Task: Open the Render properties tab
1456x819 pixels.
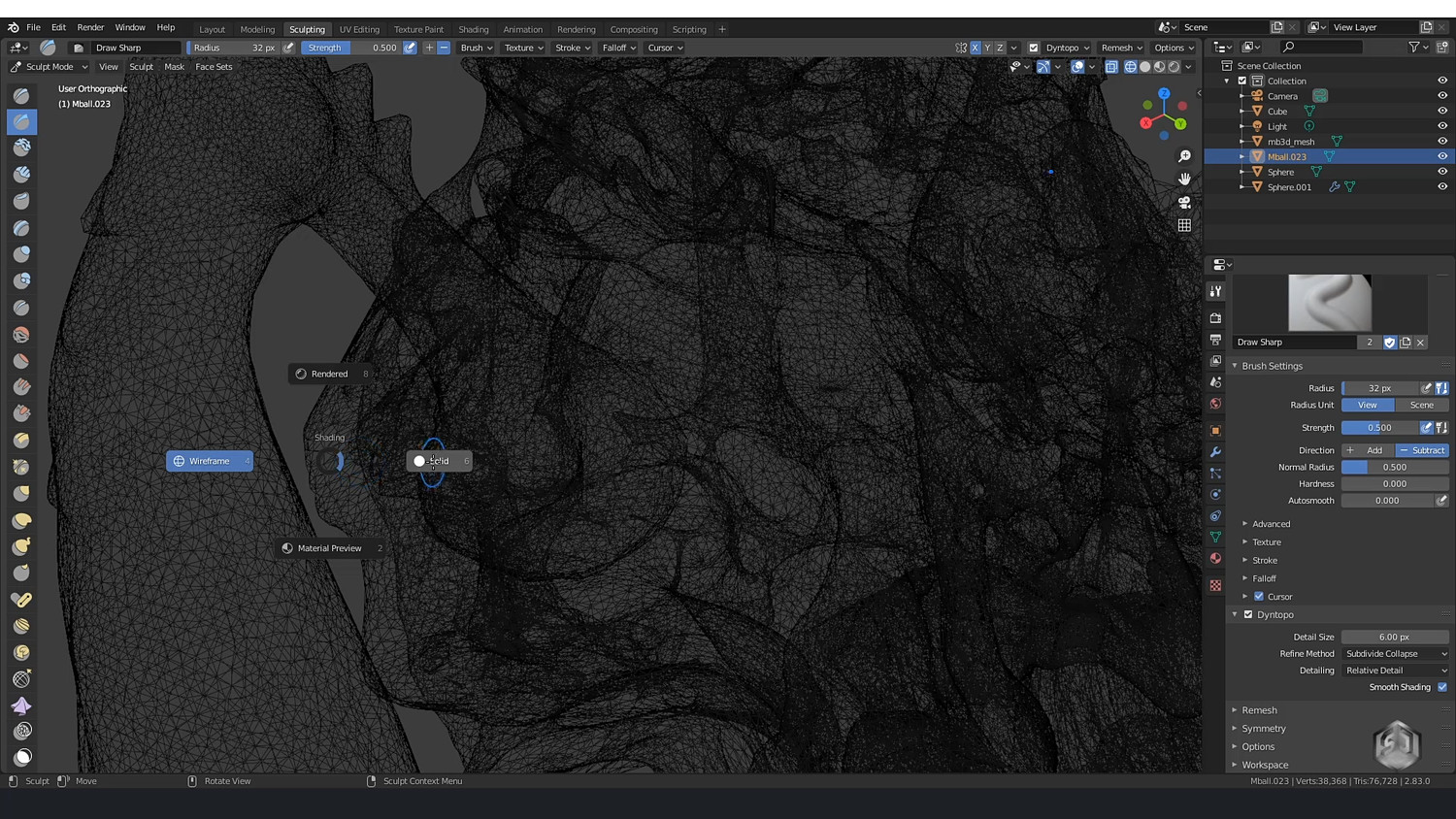Action: [x=1215, y=318]
